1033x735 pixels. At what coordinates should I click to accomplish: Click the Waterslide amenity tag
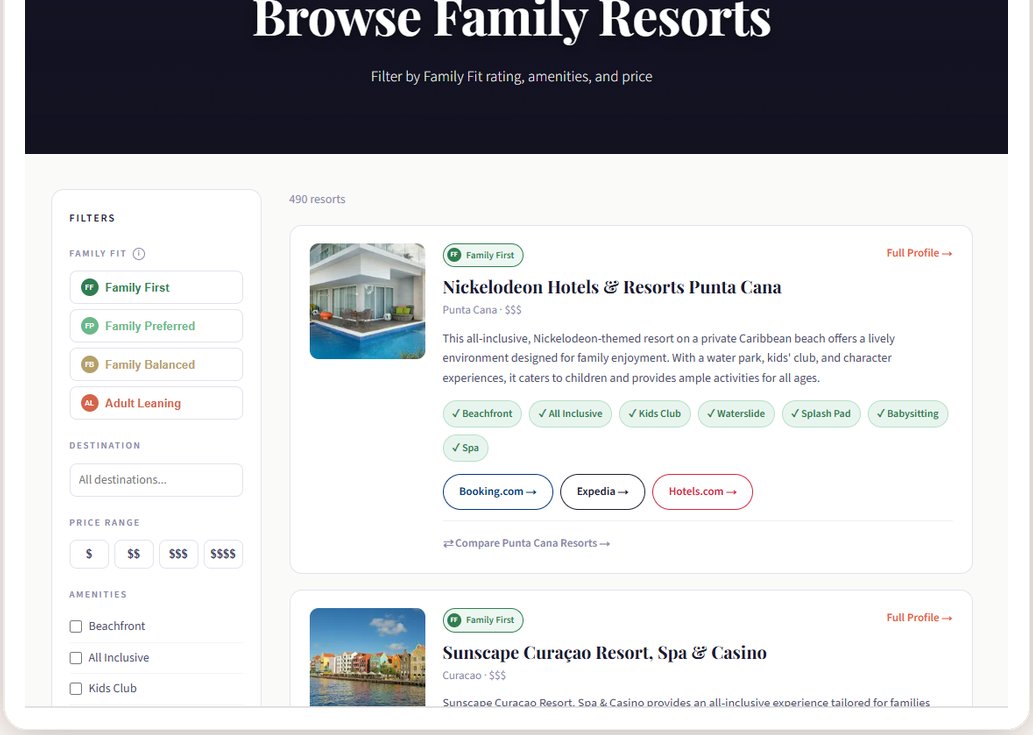coord(737,414)
